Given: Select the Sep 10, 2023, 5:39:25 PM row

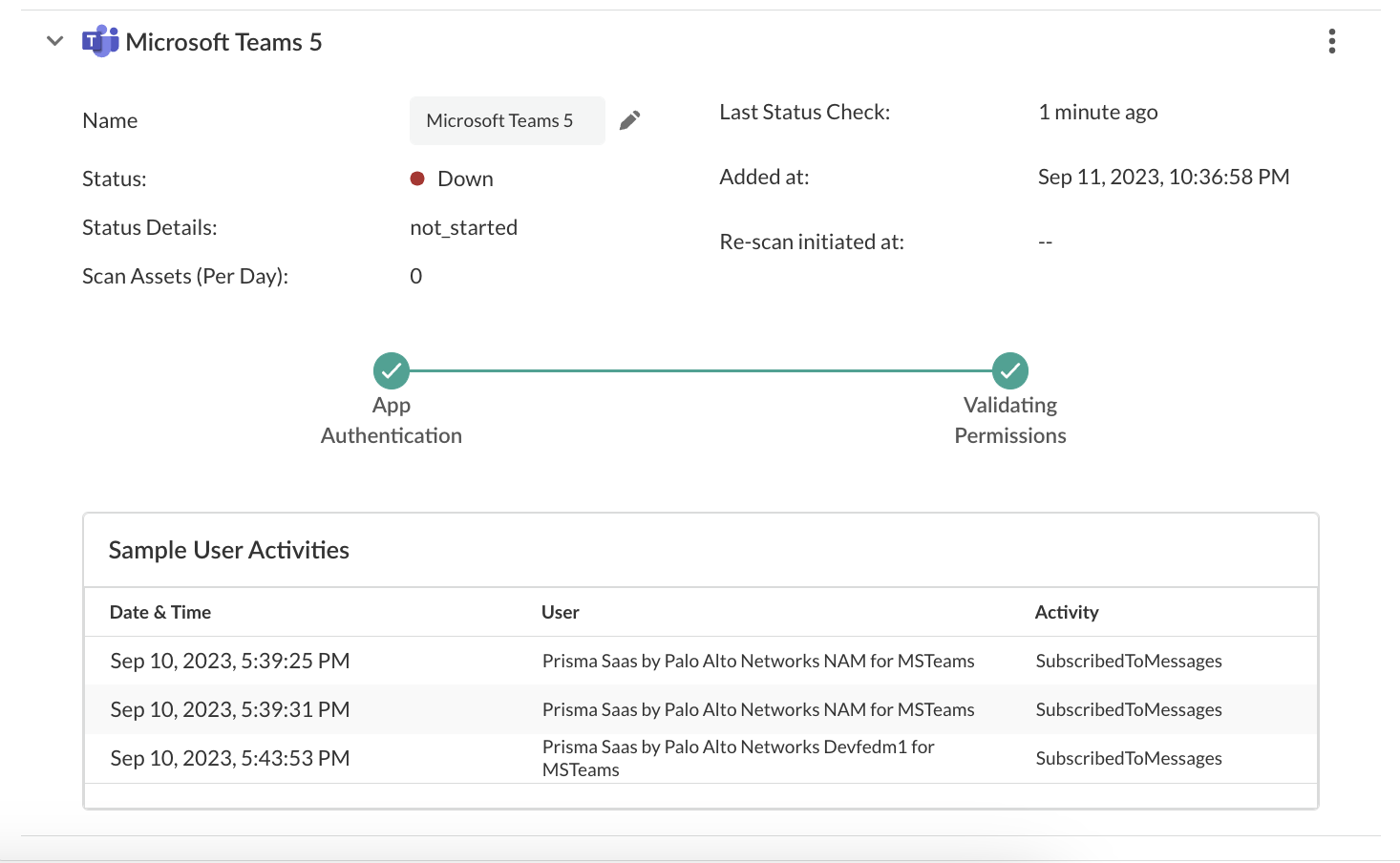Looking at the screenshot, I should pos(230,662).
